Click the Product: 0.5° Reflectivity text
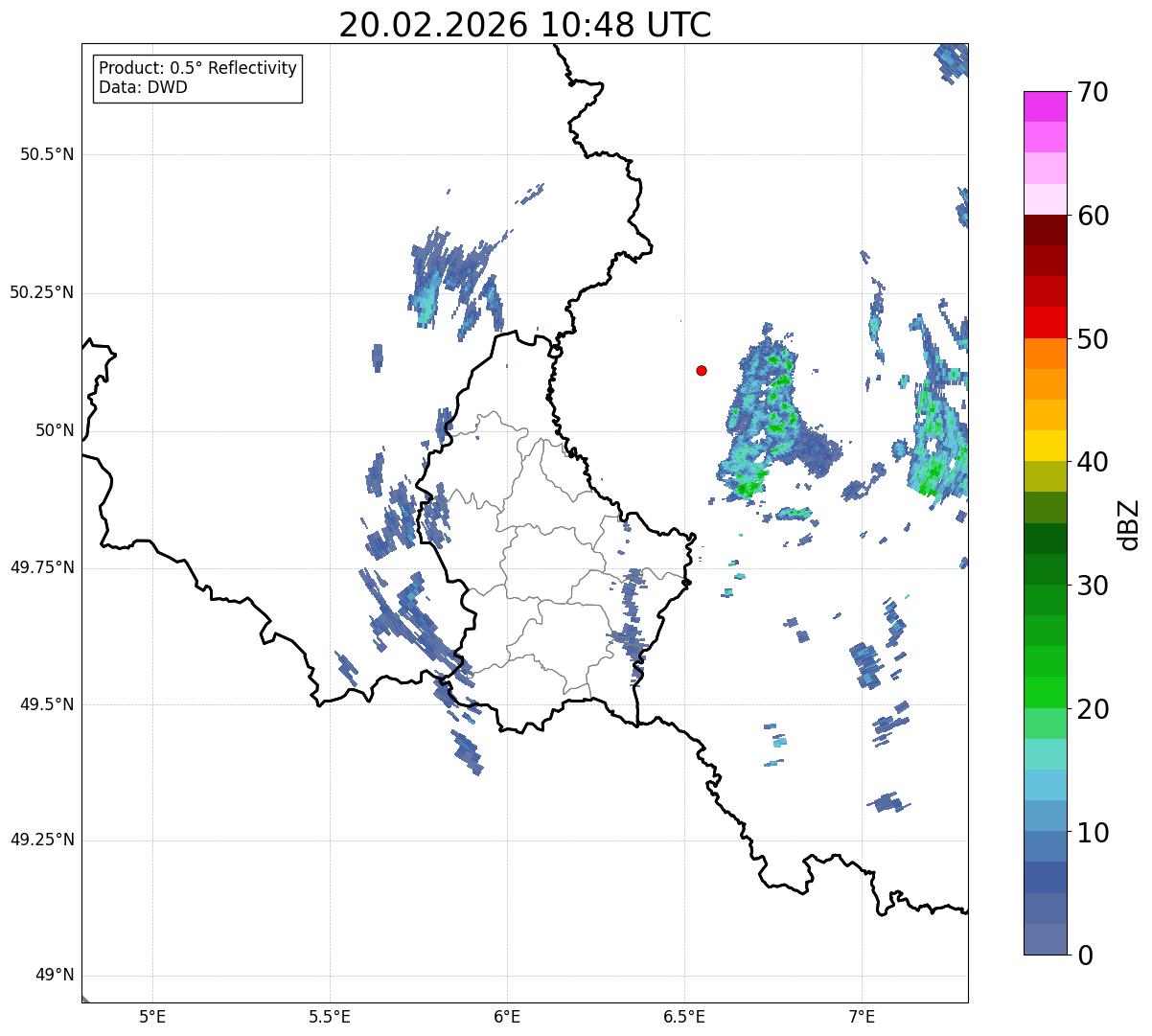 (x=198, y=69)
